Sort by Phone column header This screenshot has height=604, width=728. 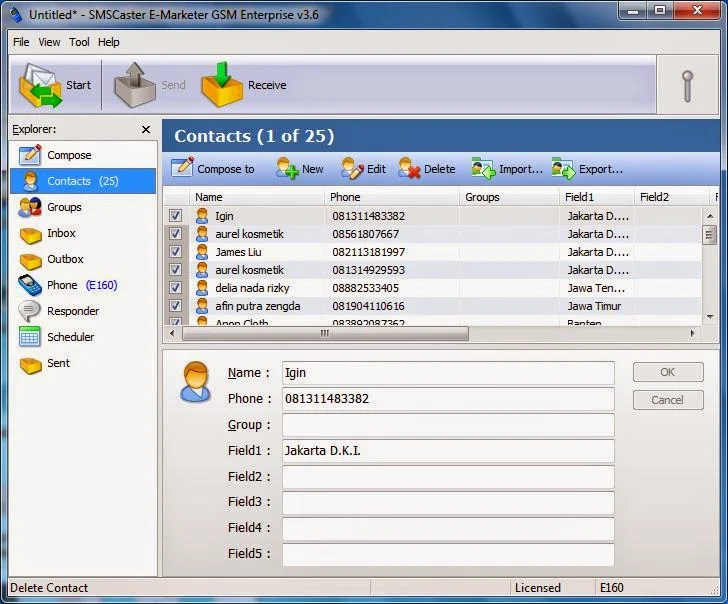[392, 197]
